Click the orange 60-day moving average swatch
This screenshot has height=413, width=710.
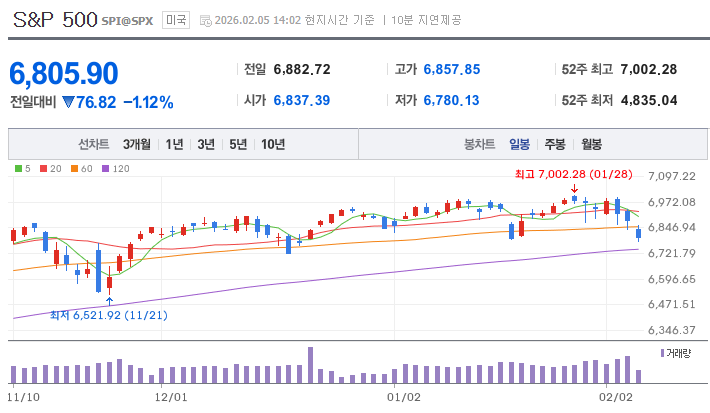(x=75, y=168)
